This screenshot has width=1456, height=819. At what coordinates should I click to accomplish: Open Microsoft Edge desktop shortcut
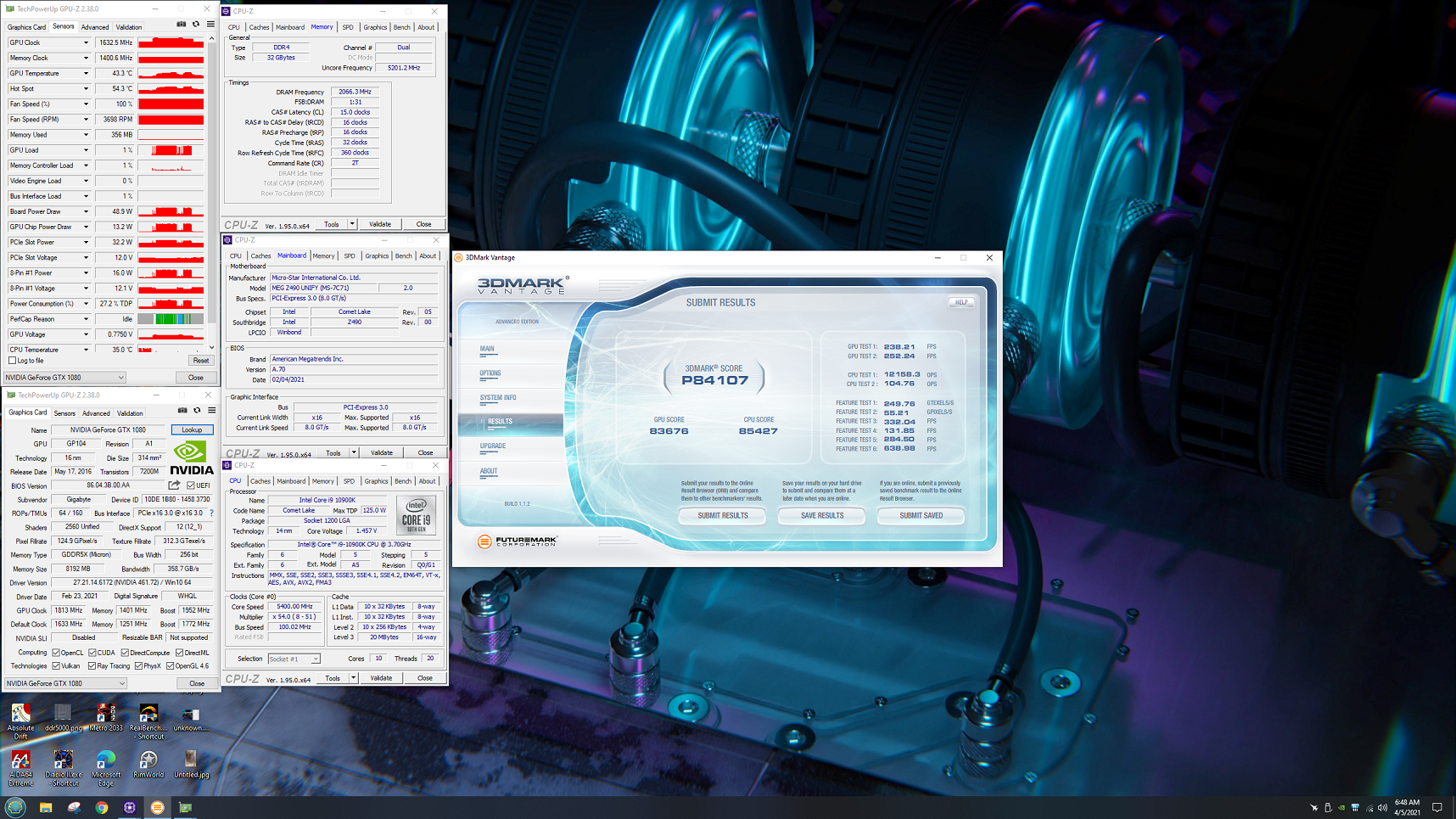106,769
